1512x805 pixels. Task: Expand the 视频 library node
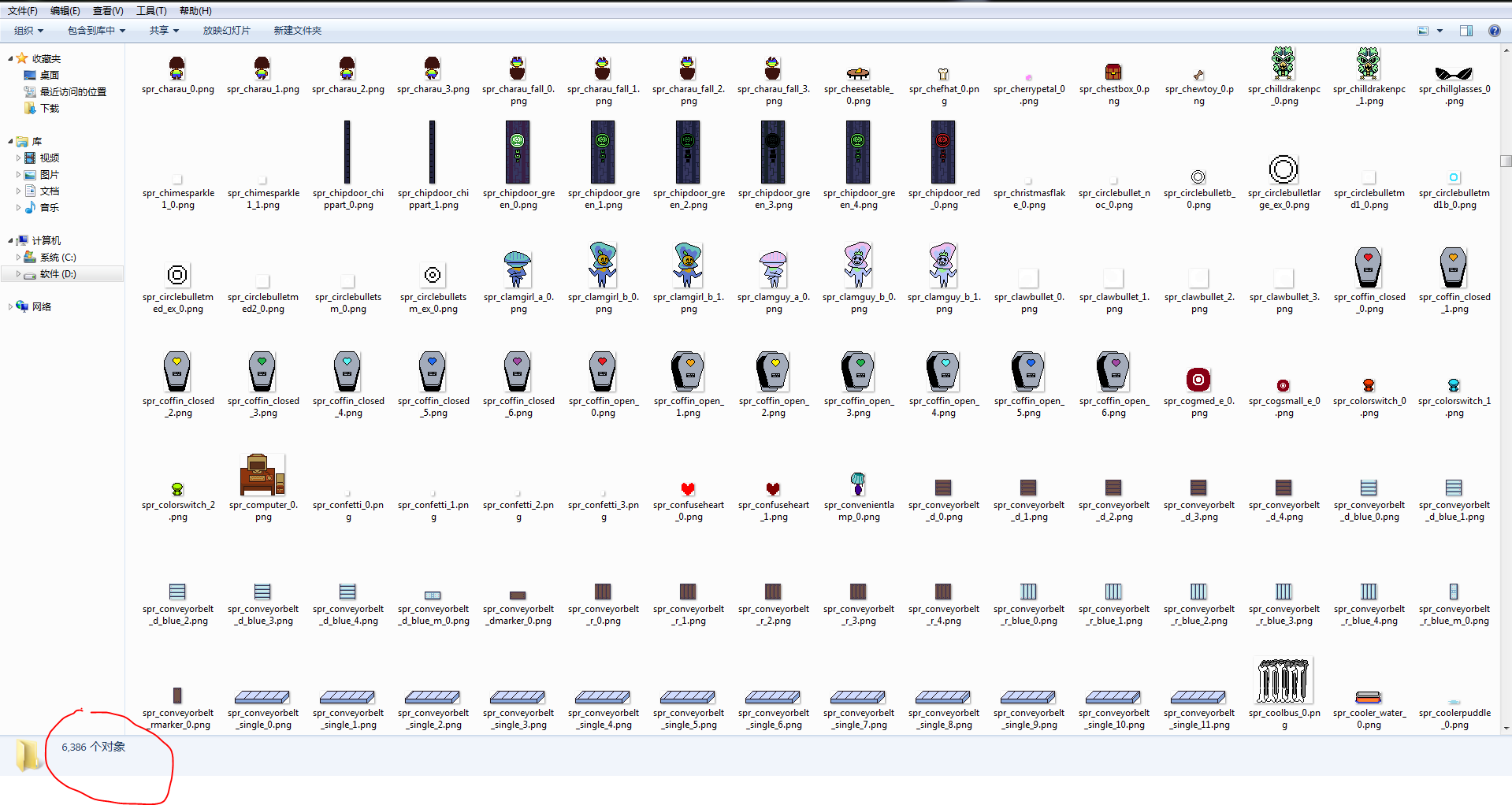pyautogui.click(x=19, y=158)
